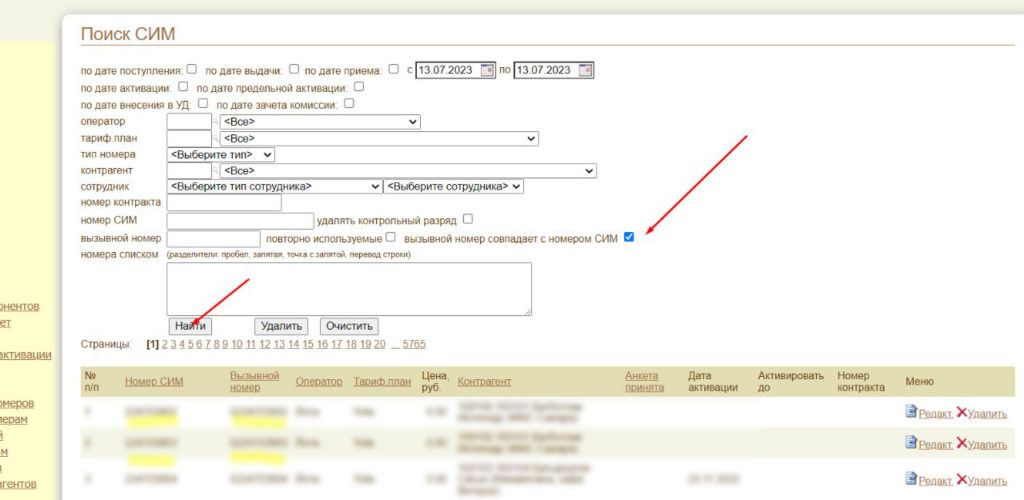Sort table by 'Анкета принята' column
Image resolution: width=1024 pixels, height=500 pixels.
pyautogui.click(x=645, y=382)
